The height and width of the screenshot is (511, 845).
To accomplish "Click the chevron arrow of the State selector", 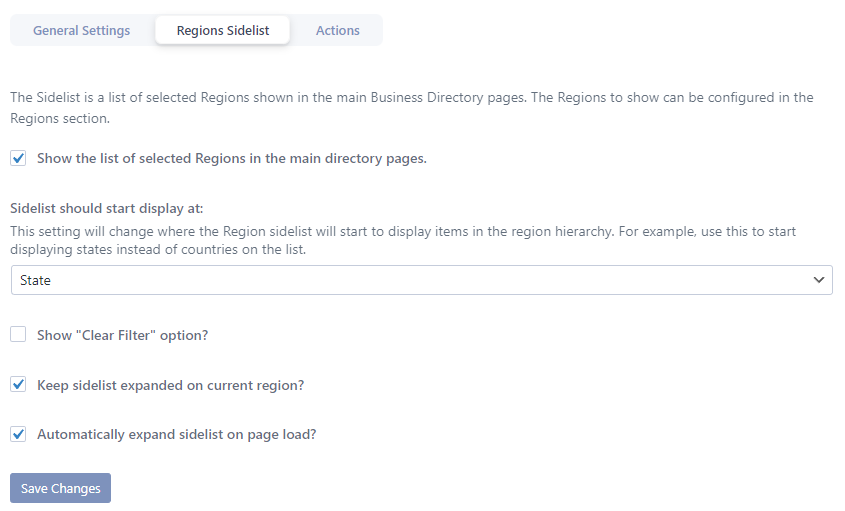I will [x=819, y=280].
